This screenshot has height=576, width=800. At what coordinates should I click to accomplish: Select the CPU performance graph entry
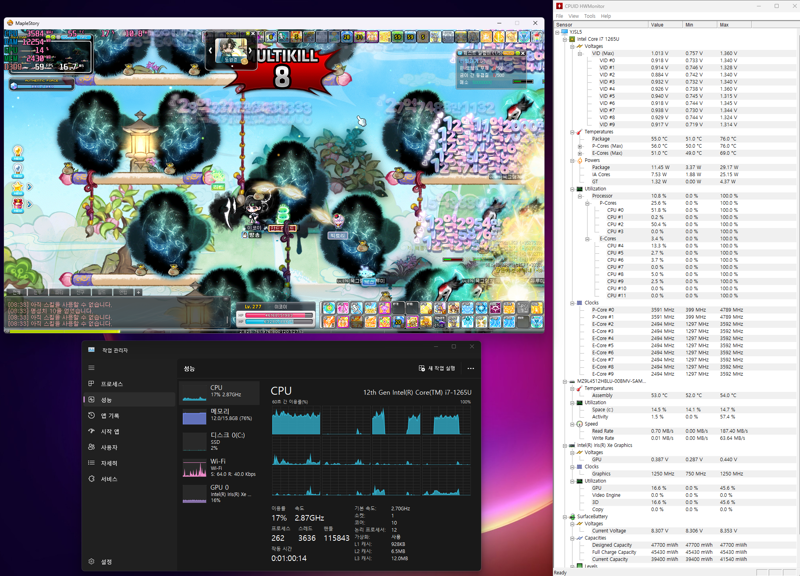[219, 392]
